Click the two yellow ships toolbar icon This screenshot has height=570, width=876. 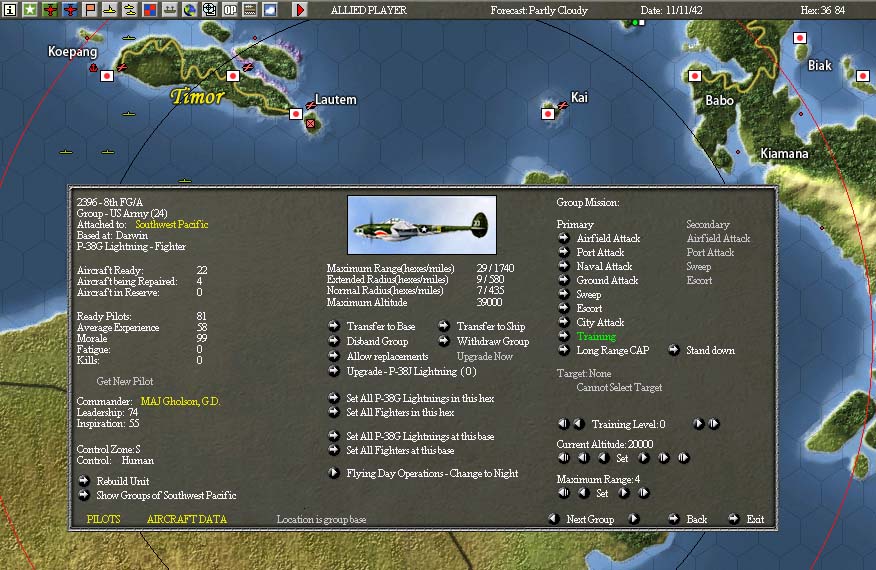(130, 10)
